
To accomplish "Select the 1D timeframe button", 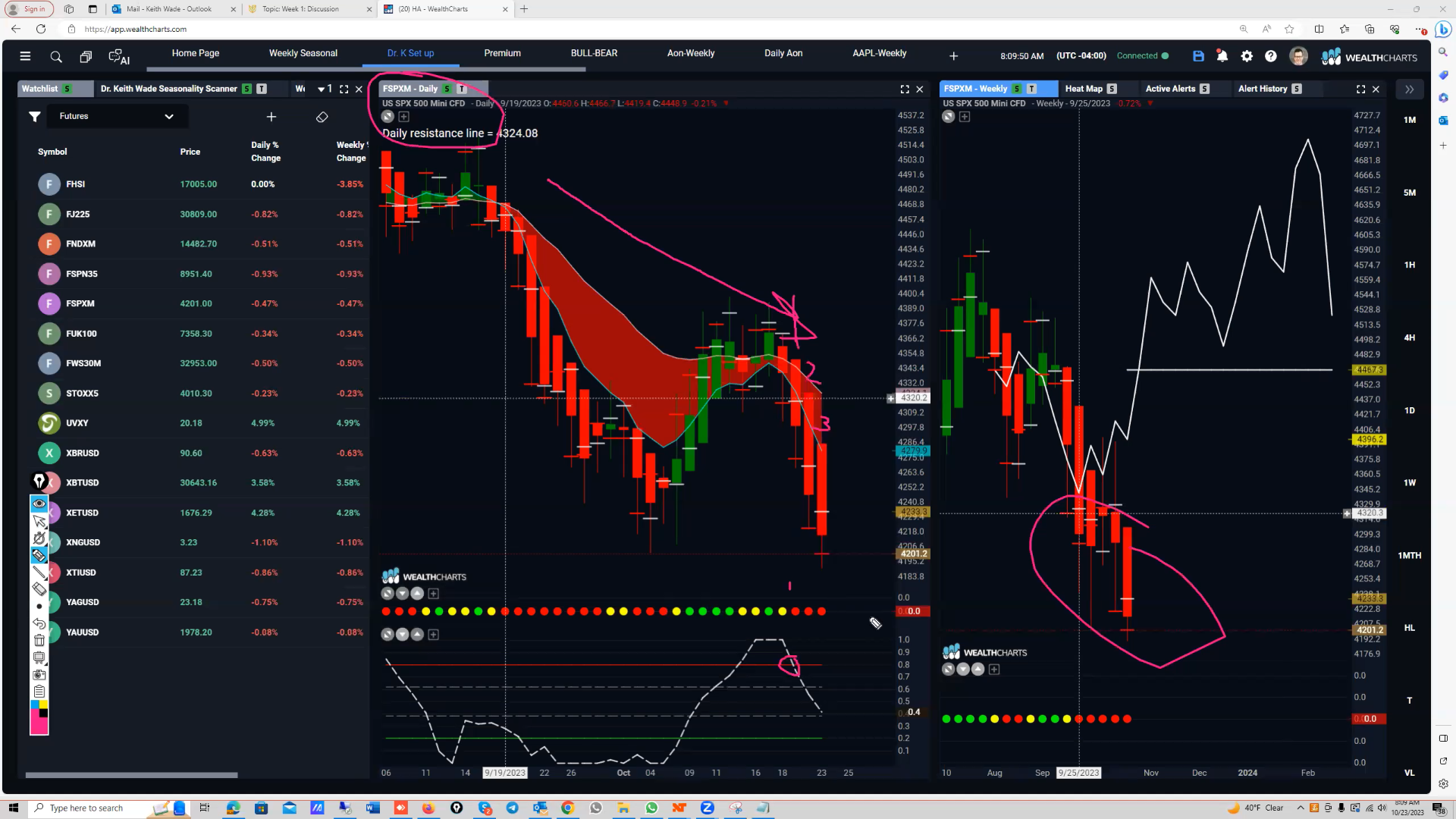I will pyautogui.click(x=1409, y=410).
